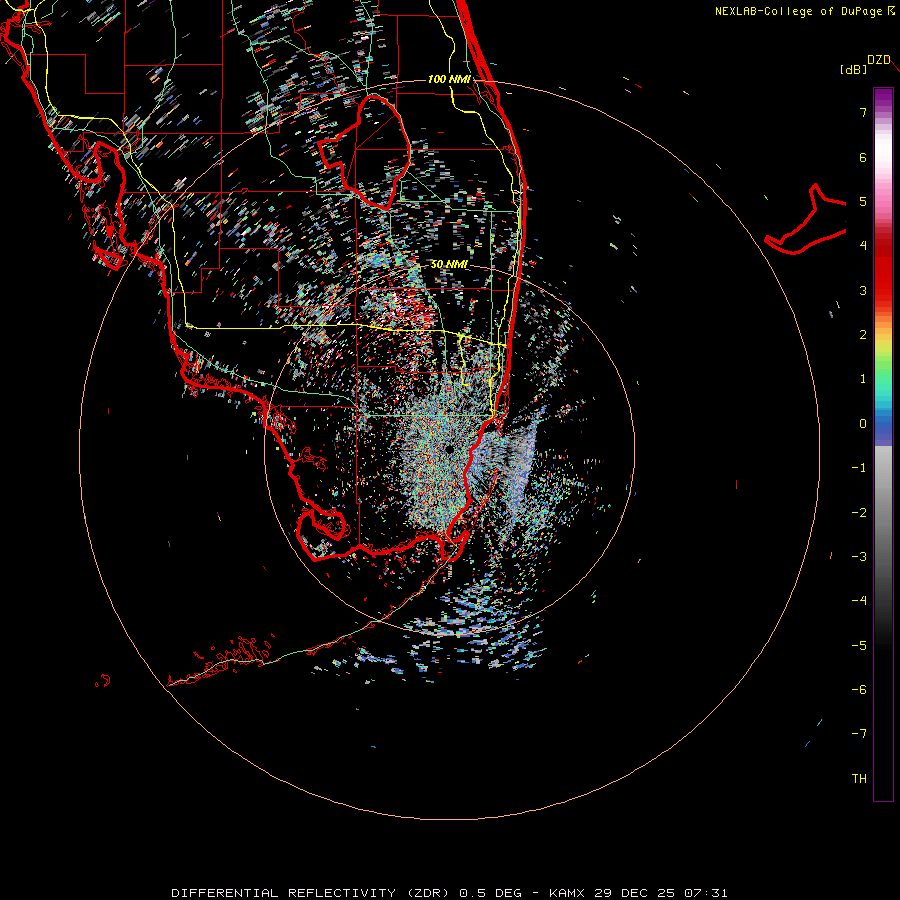Screen dimensions: 900x900
Task: Click the 07:31 timestamp
Action: [x=706, y=893]
